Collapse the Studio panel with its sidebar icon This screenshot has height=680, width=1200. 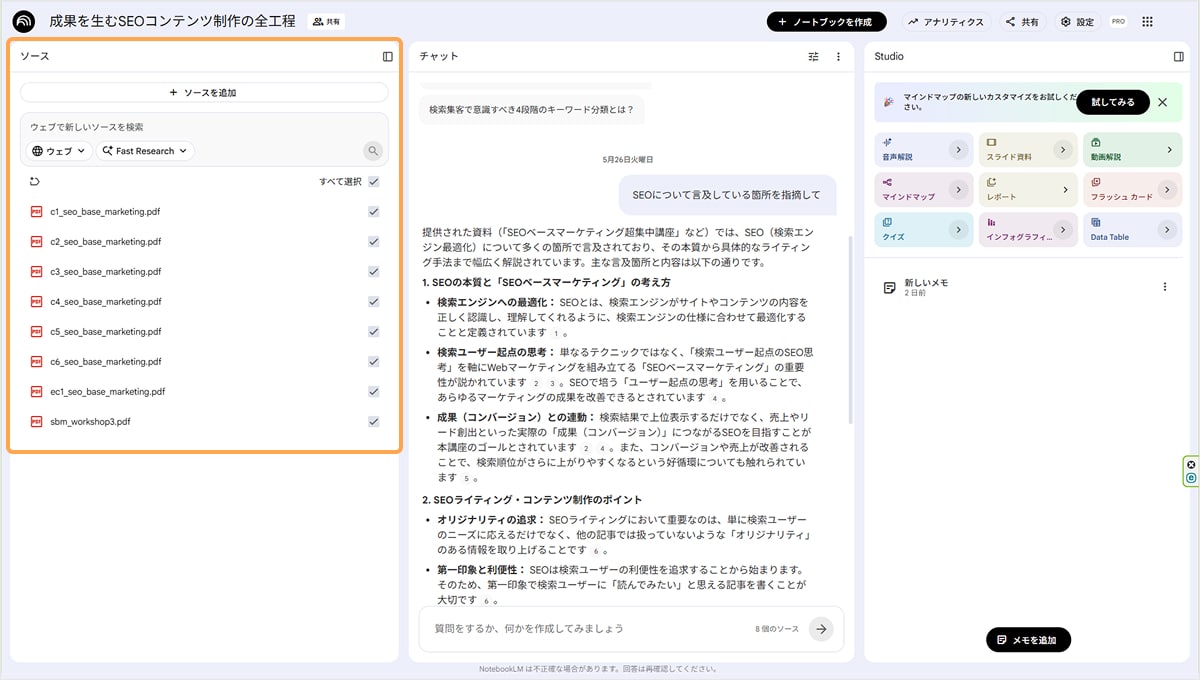(x=1178, y=57)
